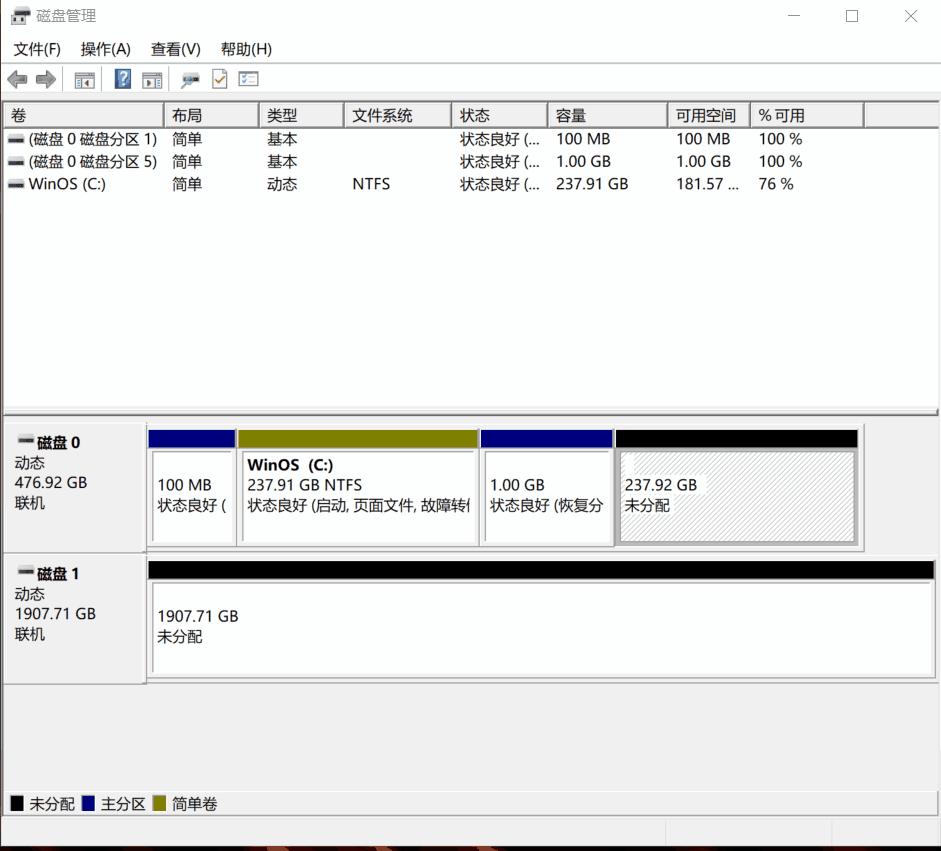Viewport: 941px width, 851px height.
Task: Open the Help question mark icon
Action: click(123, 79)
